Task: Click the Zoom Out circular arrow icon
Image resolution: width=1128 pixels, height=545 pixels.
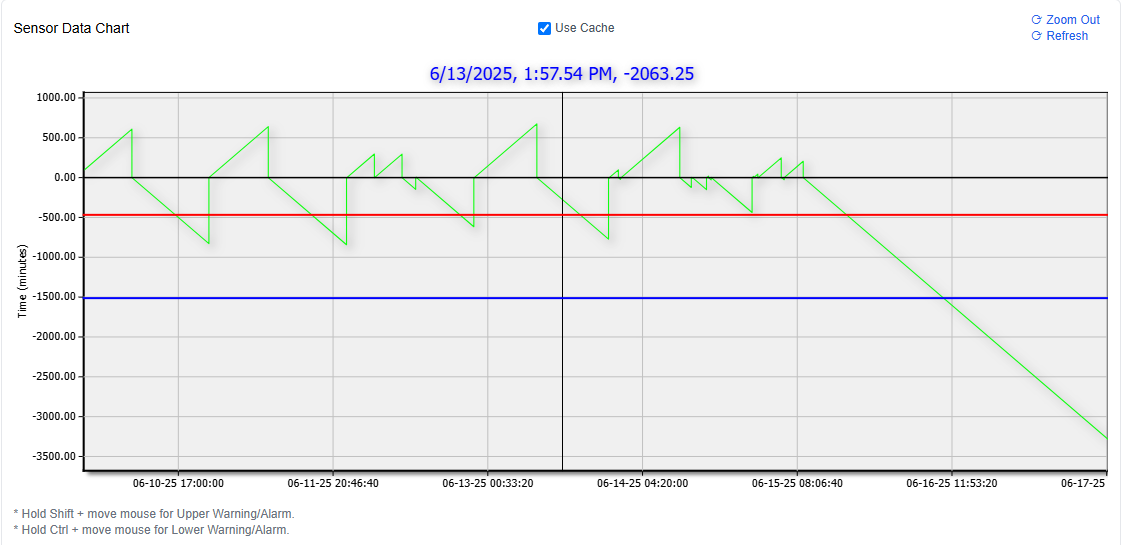Action: click(1036, 20)
